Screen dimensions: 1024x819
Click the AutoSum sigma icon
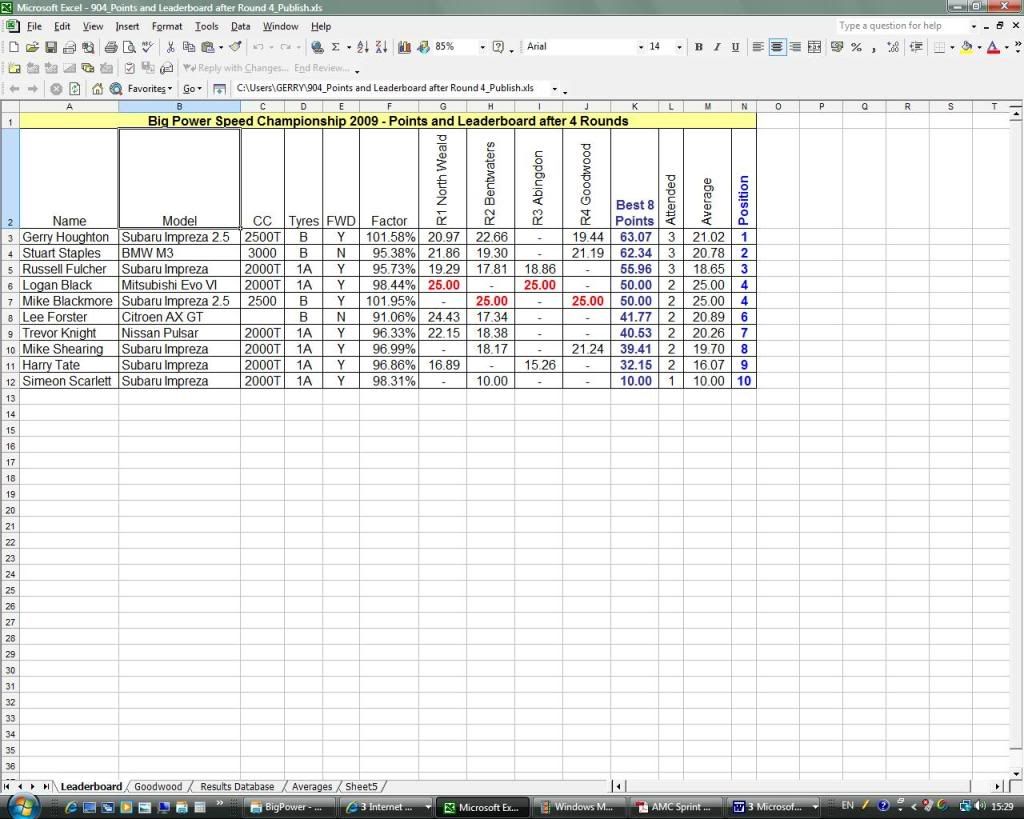tap(336, 47)
